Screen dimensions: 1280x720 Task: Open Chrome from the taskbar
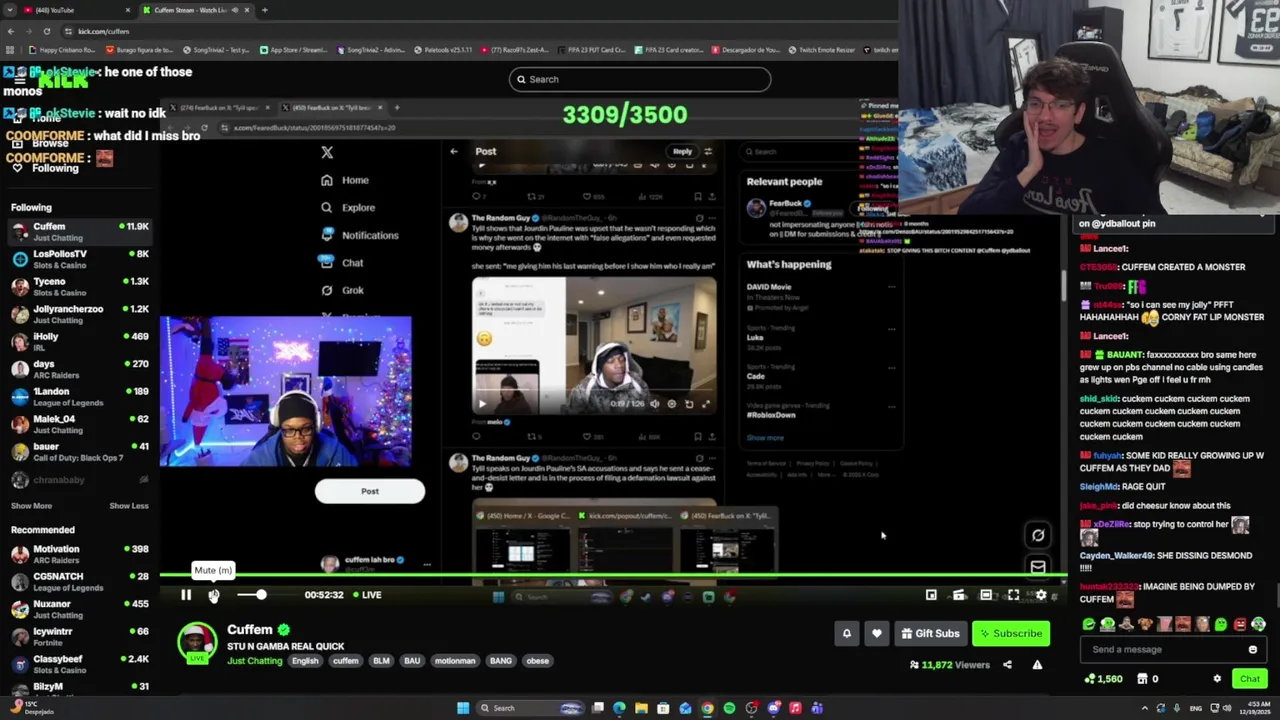tap(707, 708)
